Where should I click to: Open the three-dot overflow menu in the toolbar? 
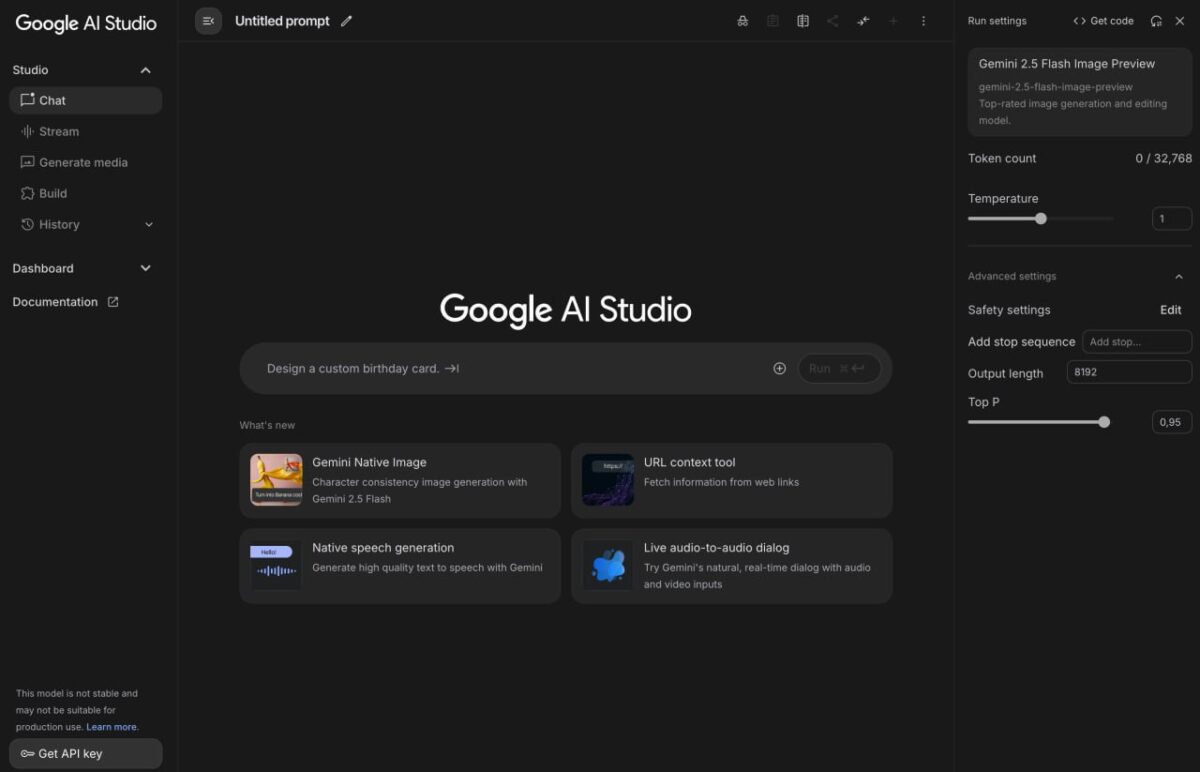[923, 20]
